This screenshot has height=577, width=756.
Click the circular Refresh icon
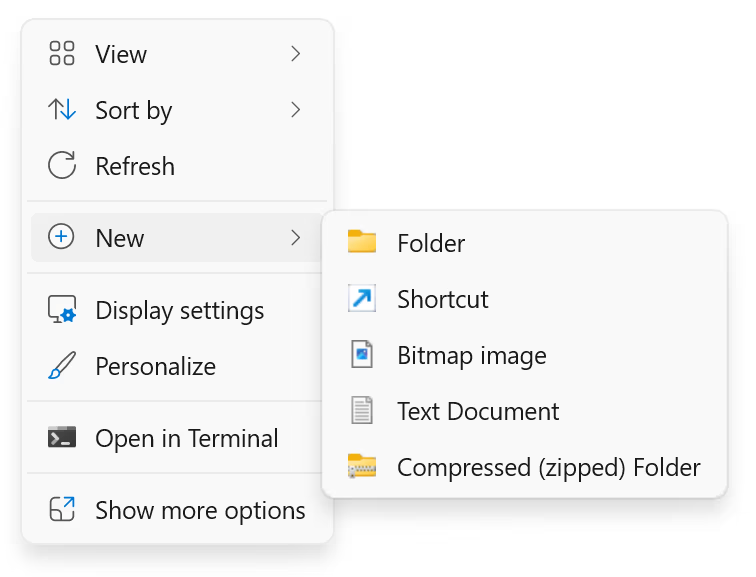tap(62, 165)
